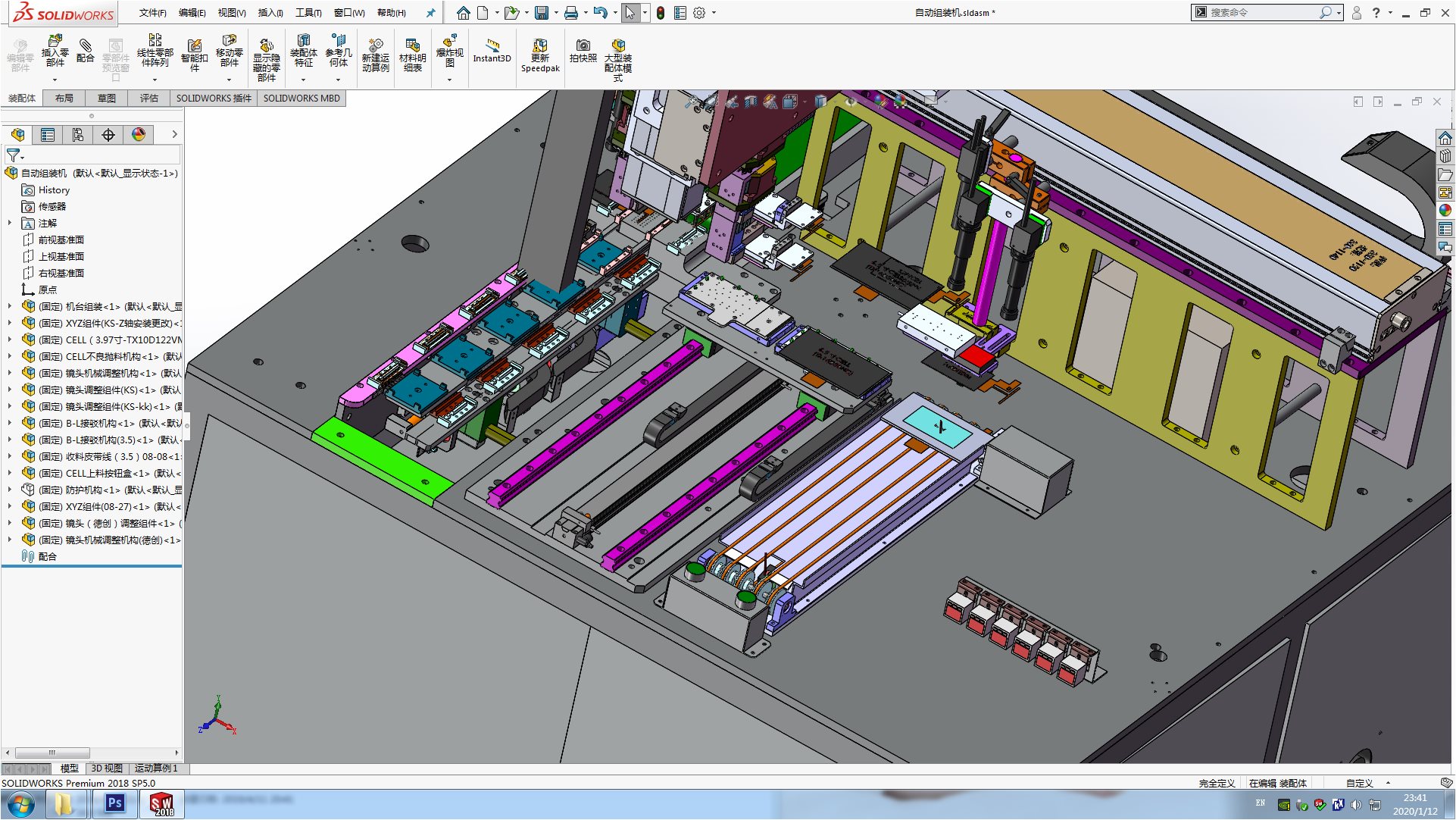Open dropdown arrow under Exploded View (爆炸视图)
This screenshot has width=1456, height=820.
pos(449,80)
